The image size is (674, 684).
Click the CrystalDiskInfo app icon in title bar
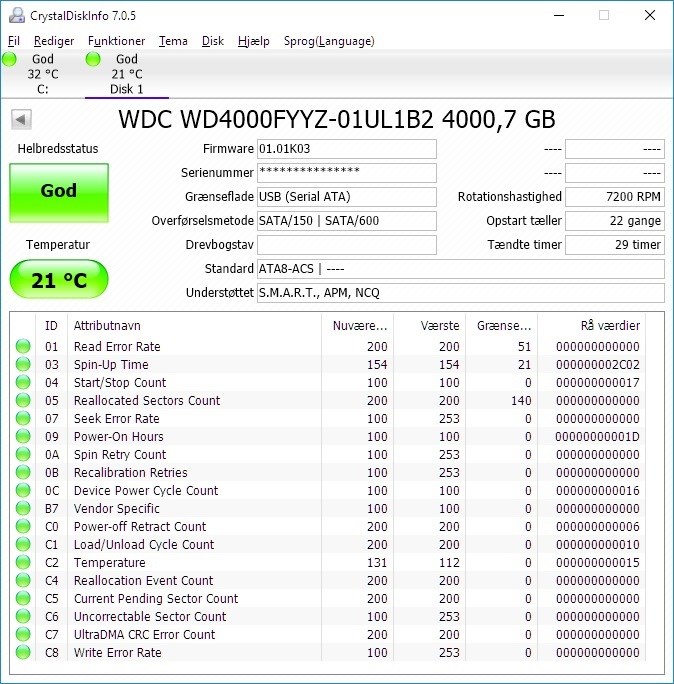click(x=15, y=16)
